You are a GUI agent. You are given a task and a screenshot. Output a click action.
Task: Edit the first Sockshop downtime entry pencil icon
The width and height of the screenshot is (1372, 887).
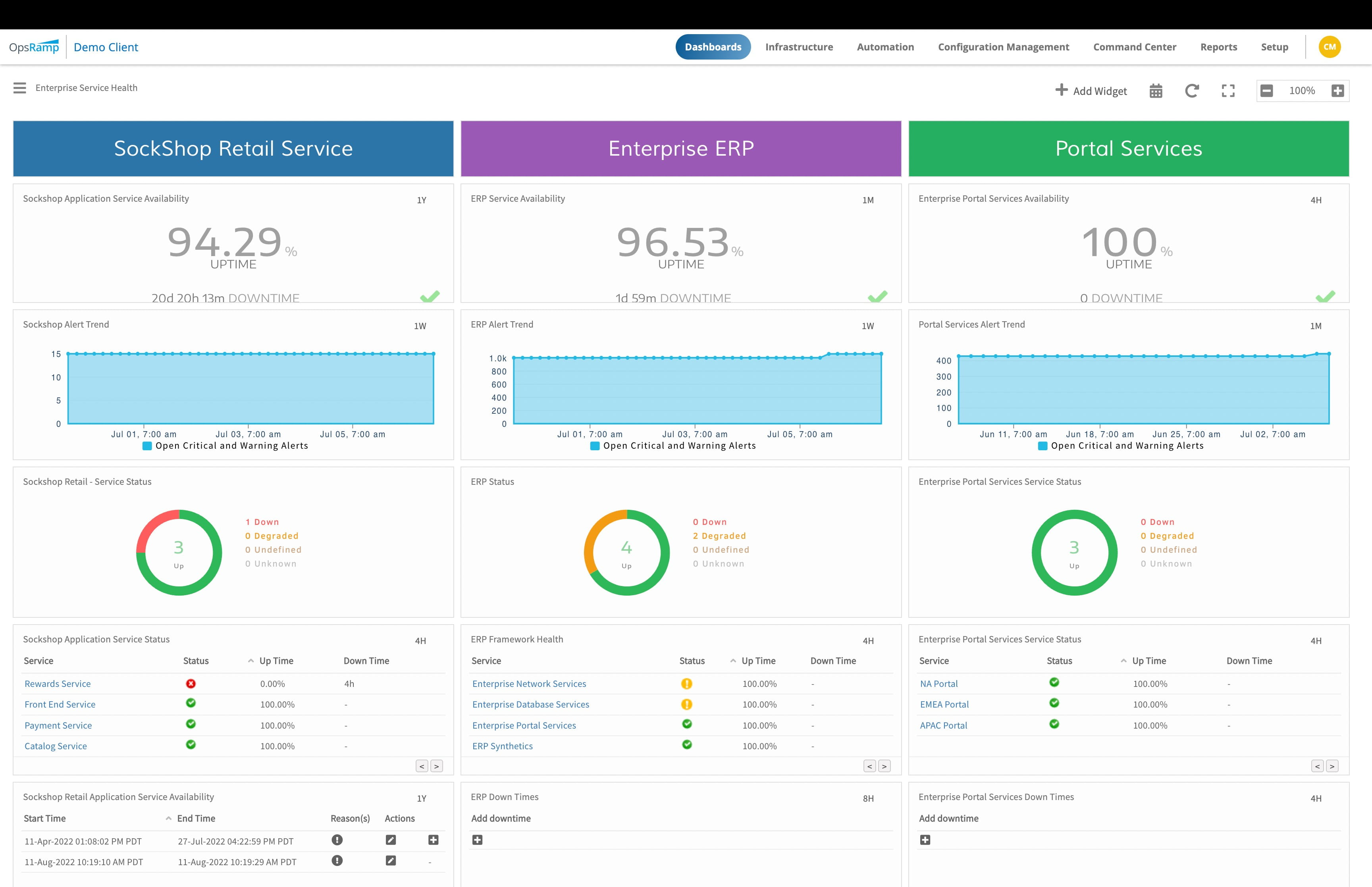click(x=391, y=840)
